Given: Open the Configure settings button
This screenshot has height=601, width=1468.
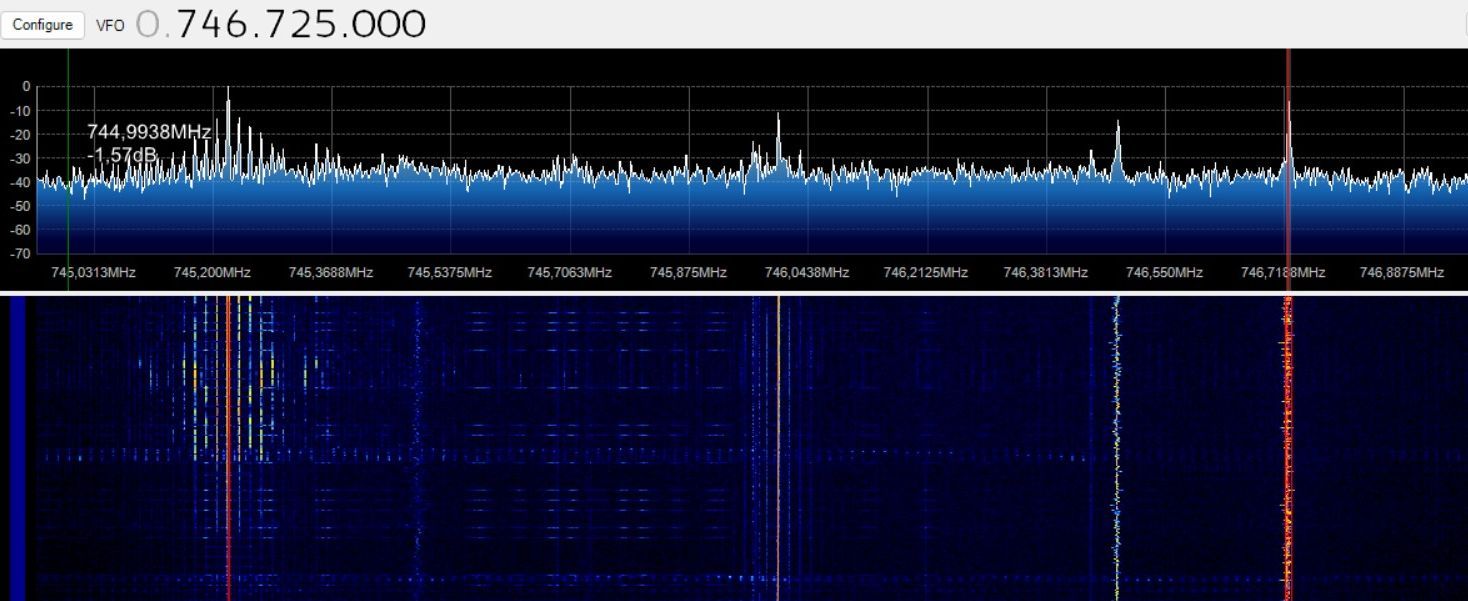Looking at the screenshot, I should click(x=42, y=25).
